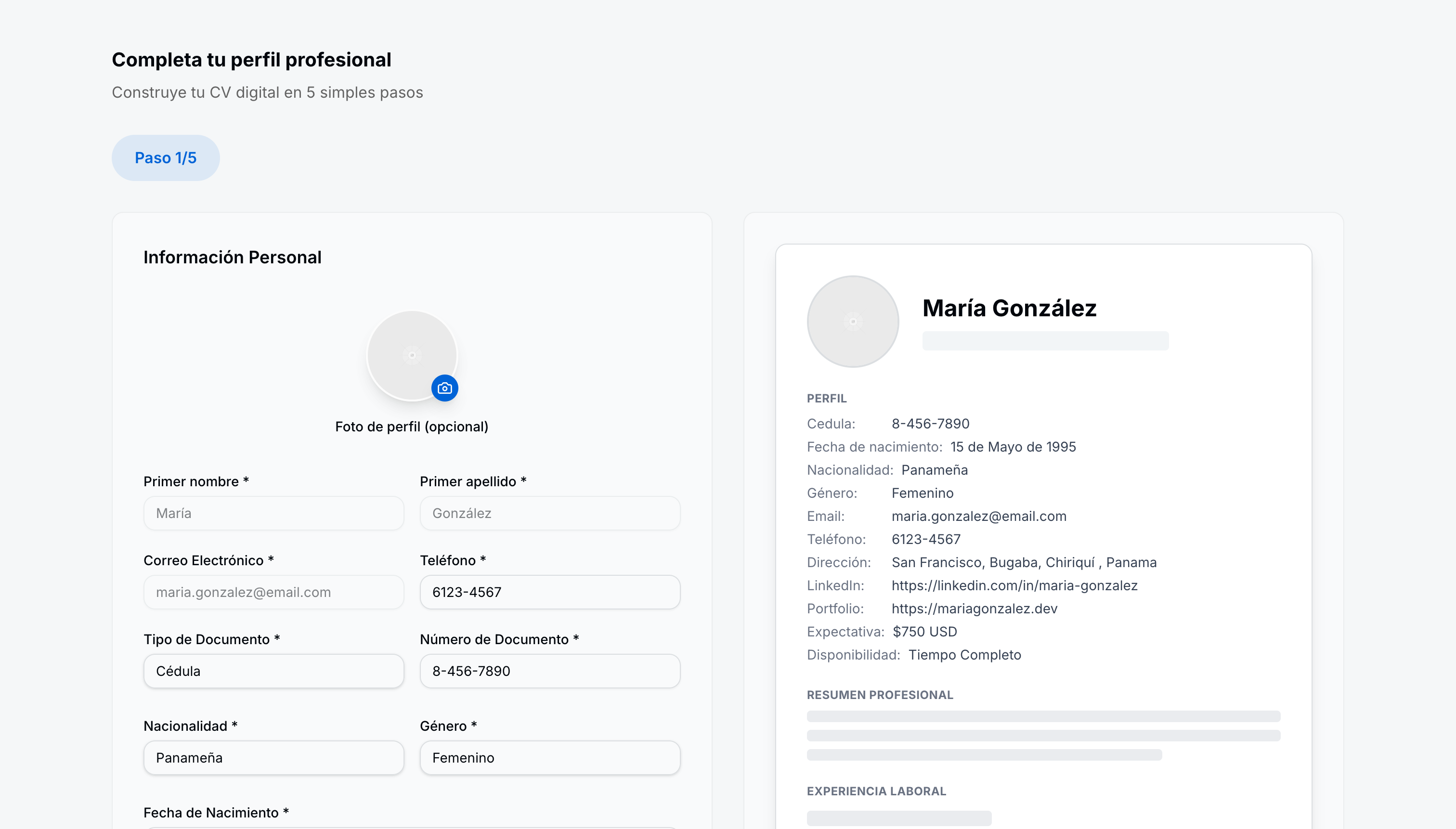1456x829 pixels.
Task: Click the Paso 1/5 step badge
Action: tap(165, 158)
